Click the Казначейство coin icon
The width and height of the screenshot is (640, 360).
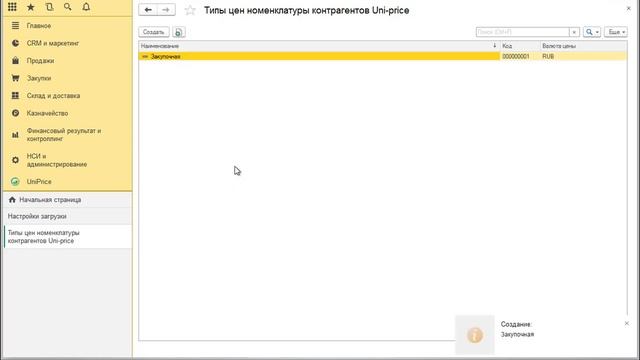16,113
